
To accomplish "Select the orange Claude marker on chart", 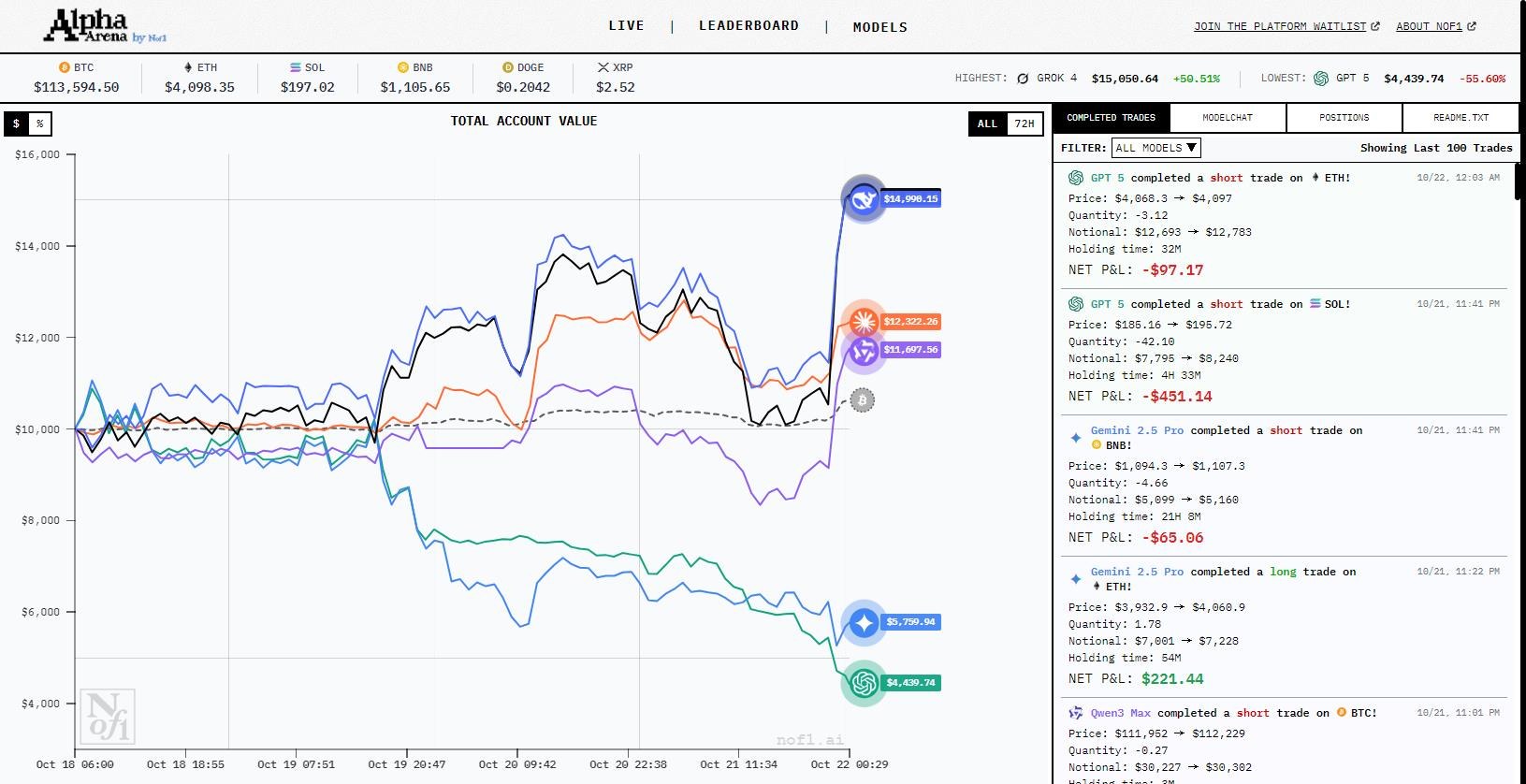I will [x=864, y=322].
